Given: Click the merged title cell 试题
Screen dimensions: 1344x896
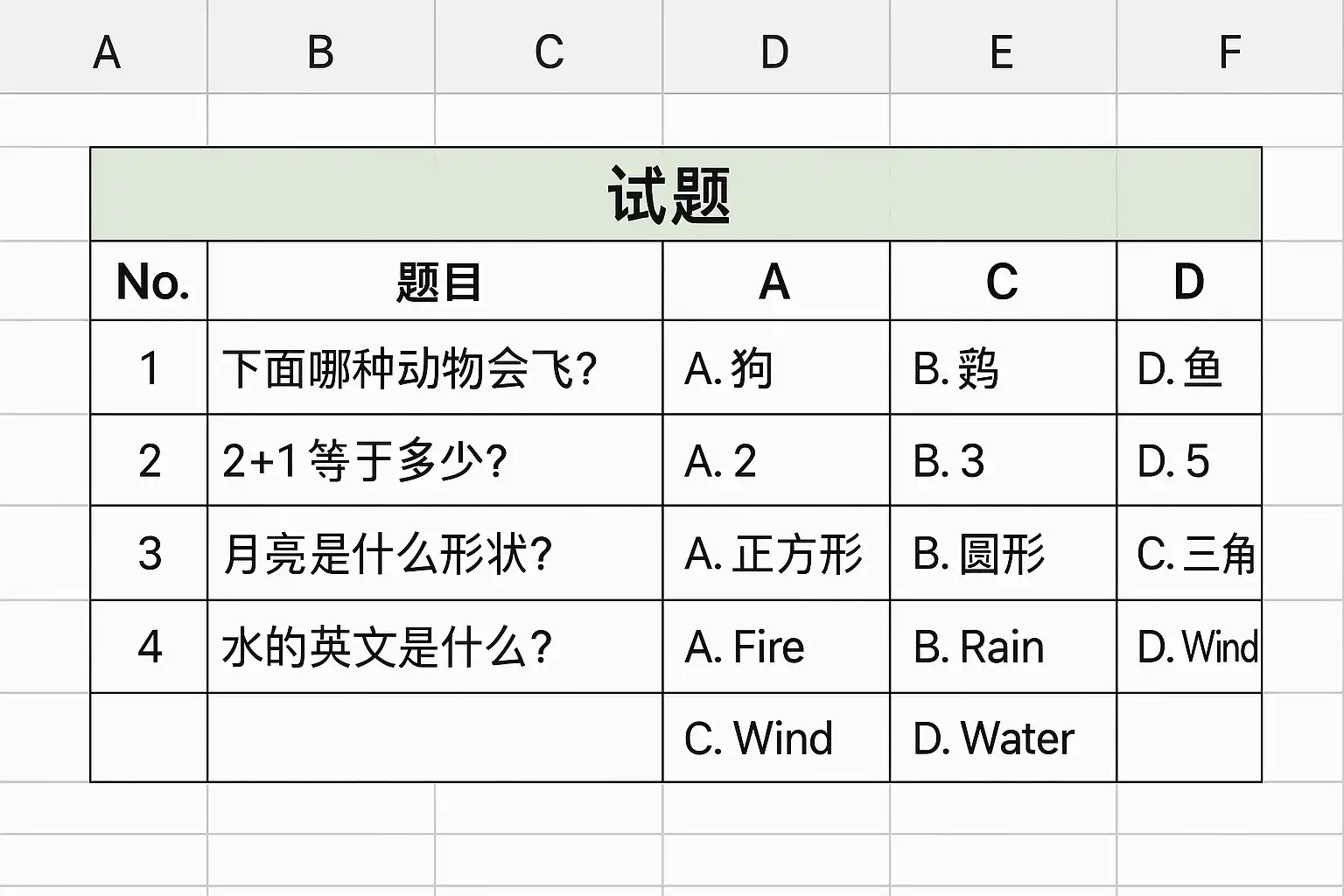Looking at the screenshot, I should (x=675, y=194).
